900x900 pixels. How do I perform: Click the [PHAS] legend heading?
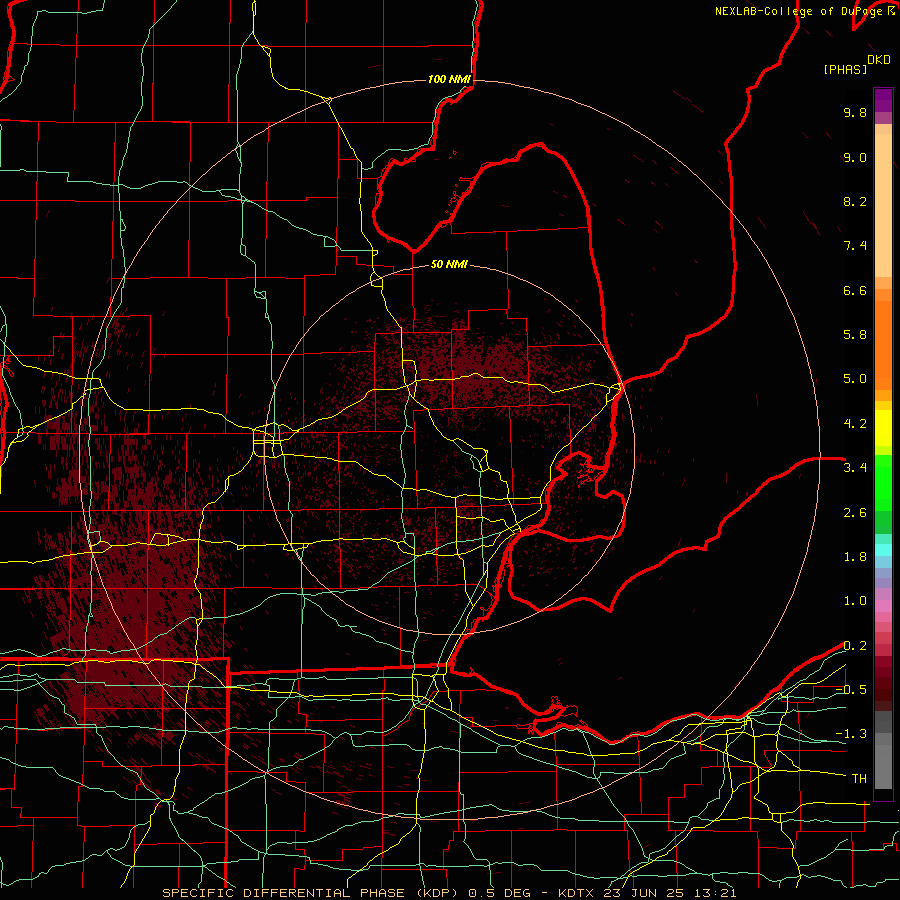[845, 69]
